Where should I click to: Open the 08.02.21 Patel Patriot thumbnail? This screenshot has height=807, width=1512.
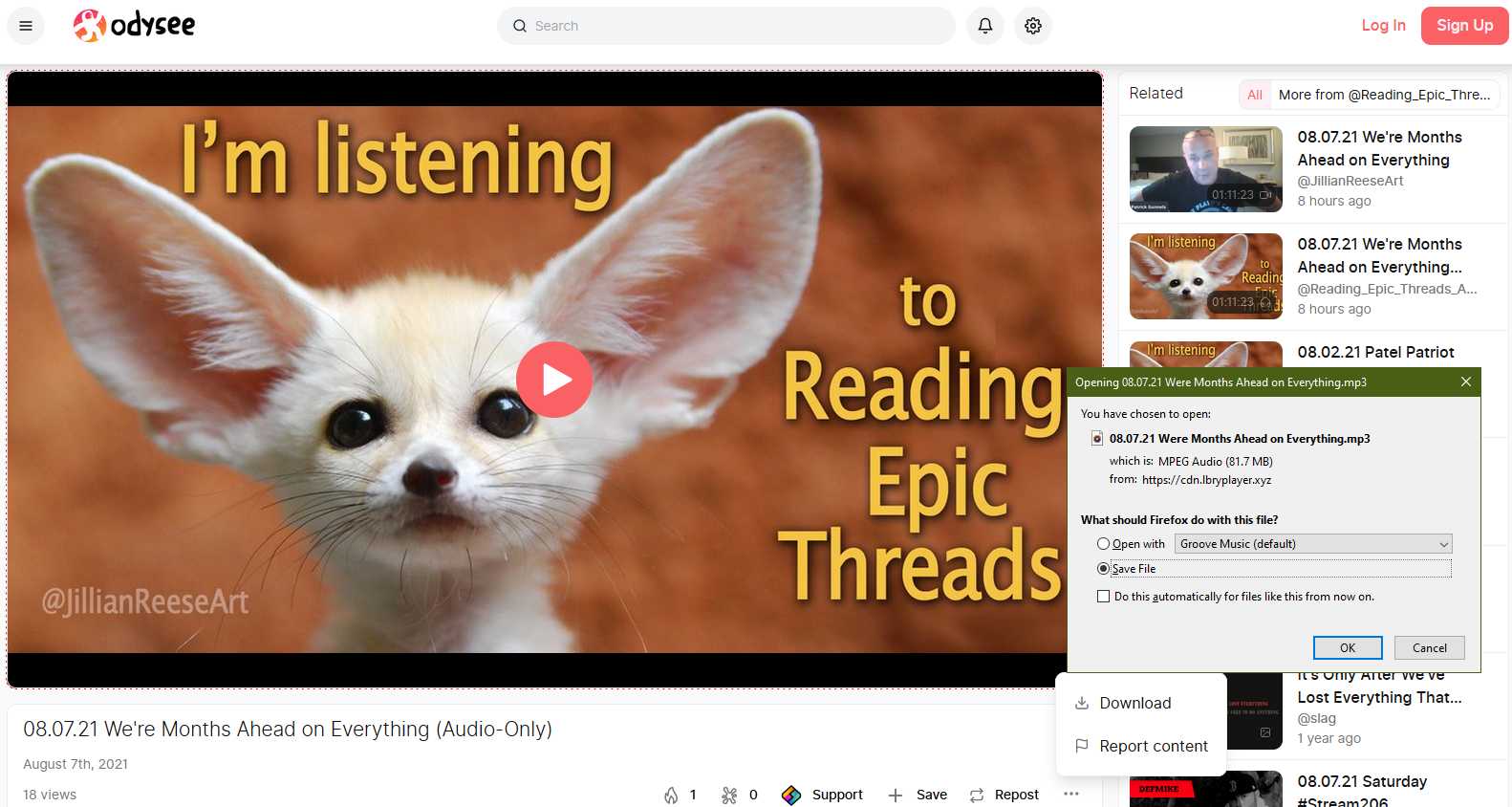click(x=1206, y=355)
